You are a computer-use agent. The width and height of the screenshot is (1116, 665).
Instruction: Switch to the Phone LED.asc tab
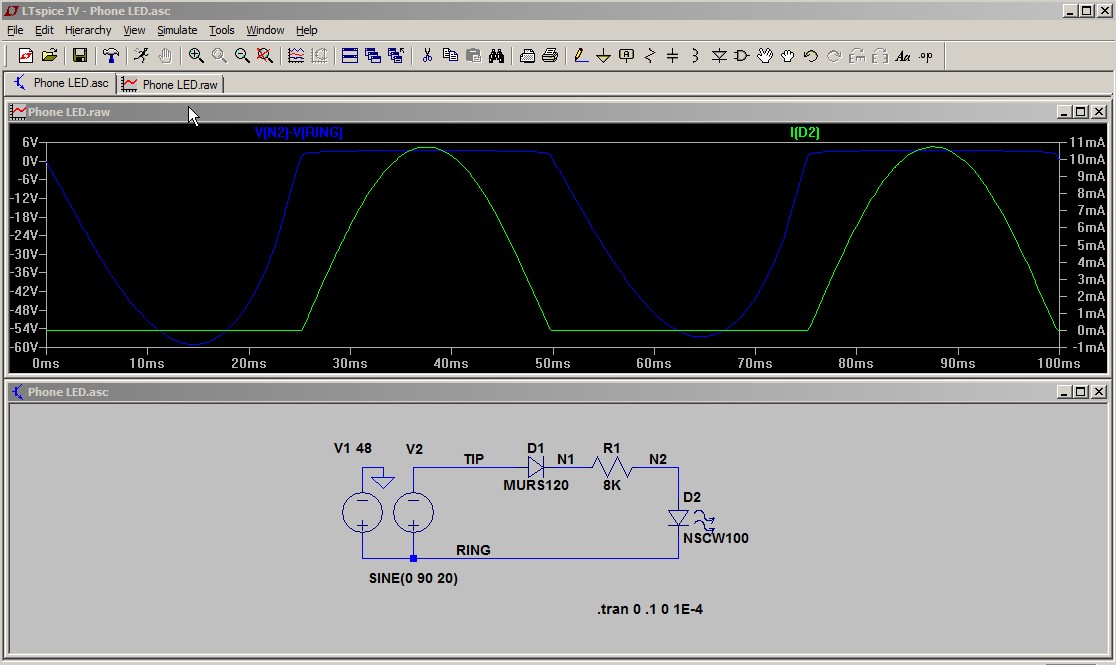pos(60,83)
